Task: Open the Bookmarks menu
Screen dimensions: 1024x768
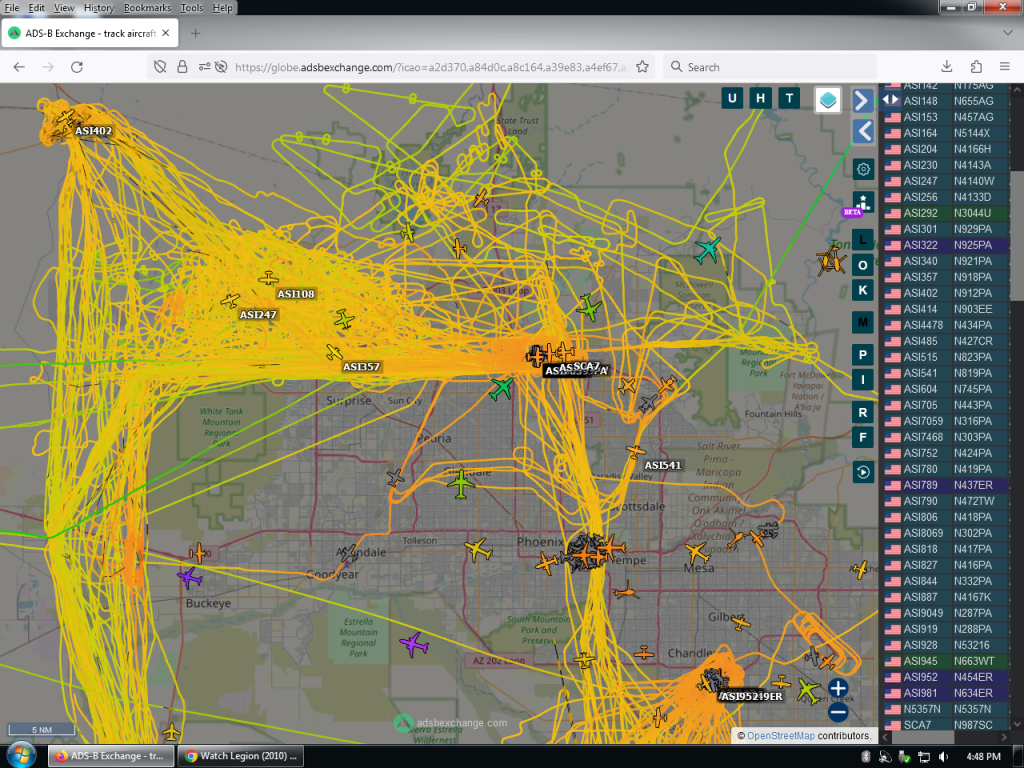Action: click(x=147, y=8)
